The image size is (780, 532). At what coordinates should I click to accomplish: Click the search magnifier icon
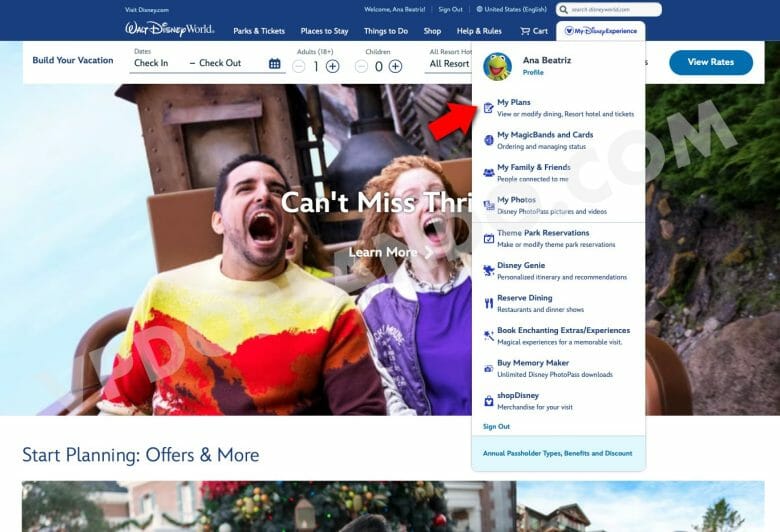[x=564, y=9]
